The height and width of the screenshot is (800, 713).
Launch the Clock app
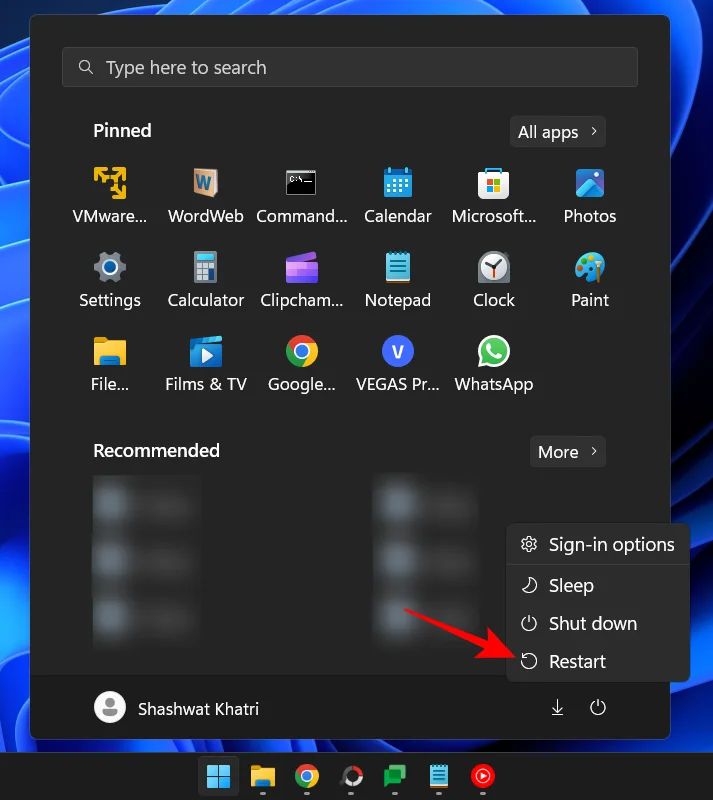(494, 280)
